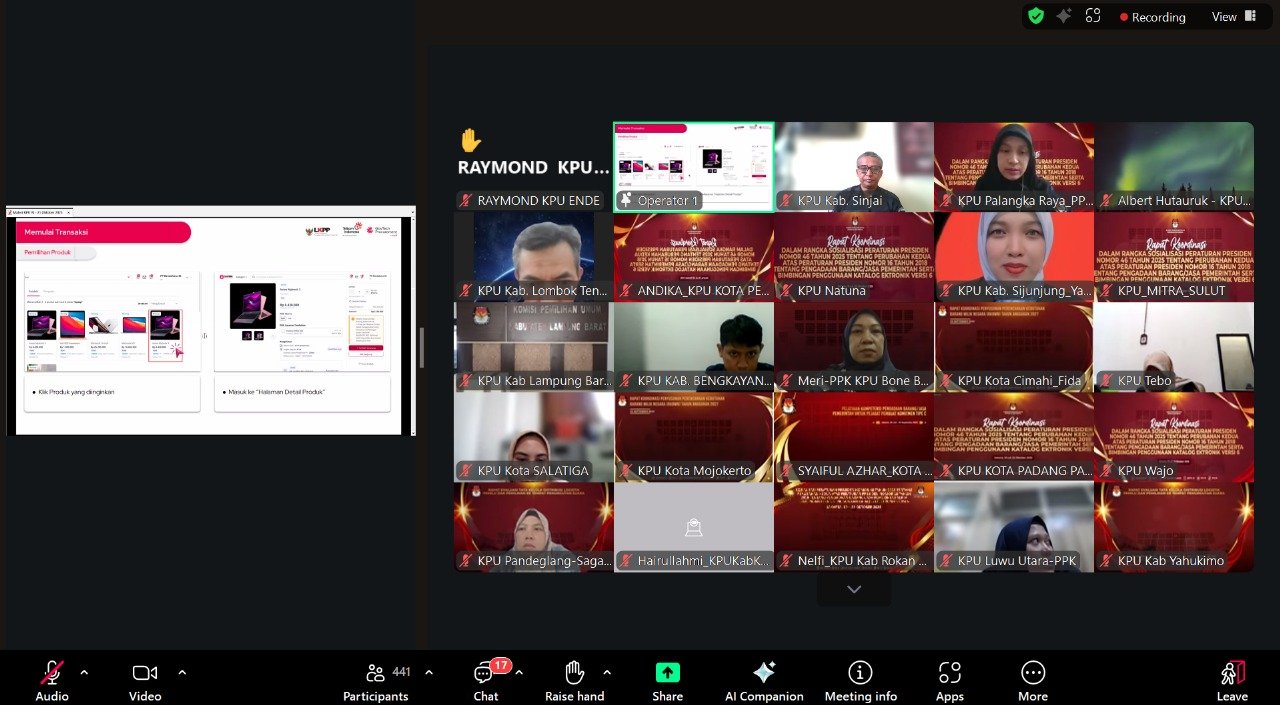The width and height of the screenshot is (1280, 705).
Task: Show next page of gallery participants
Action: click(x=853, y=590)
